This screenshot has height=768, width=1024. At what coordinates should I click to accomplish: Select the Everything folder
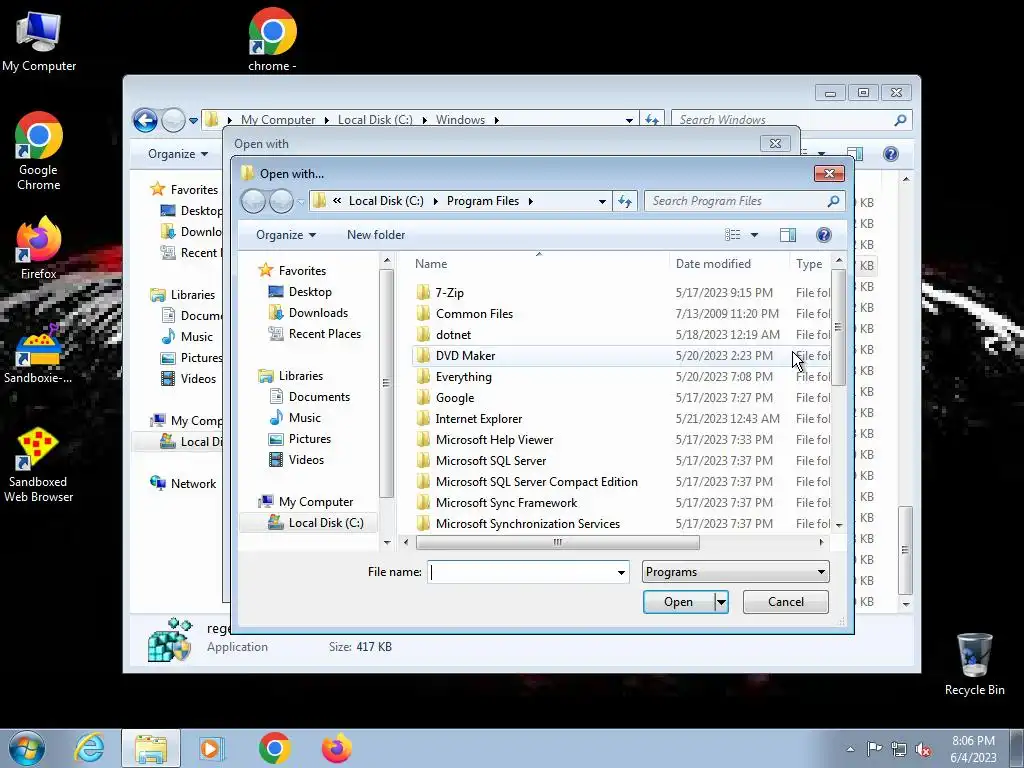pyautogui.click(x=464, y=377)
